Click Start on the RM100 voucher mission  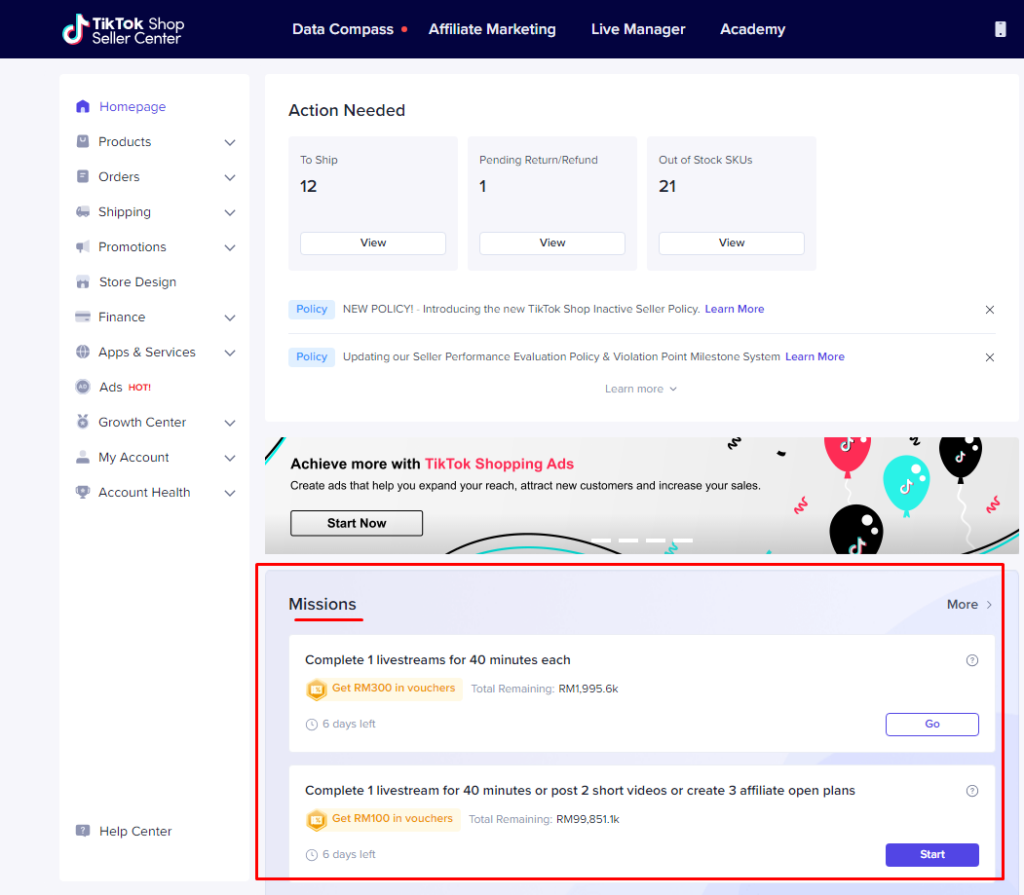pyautogui.click(x=932, y=855)
